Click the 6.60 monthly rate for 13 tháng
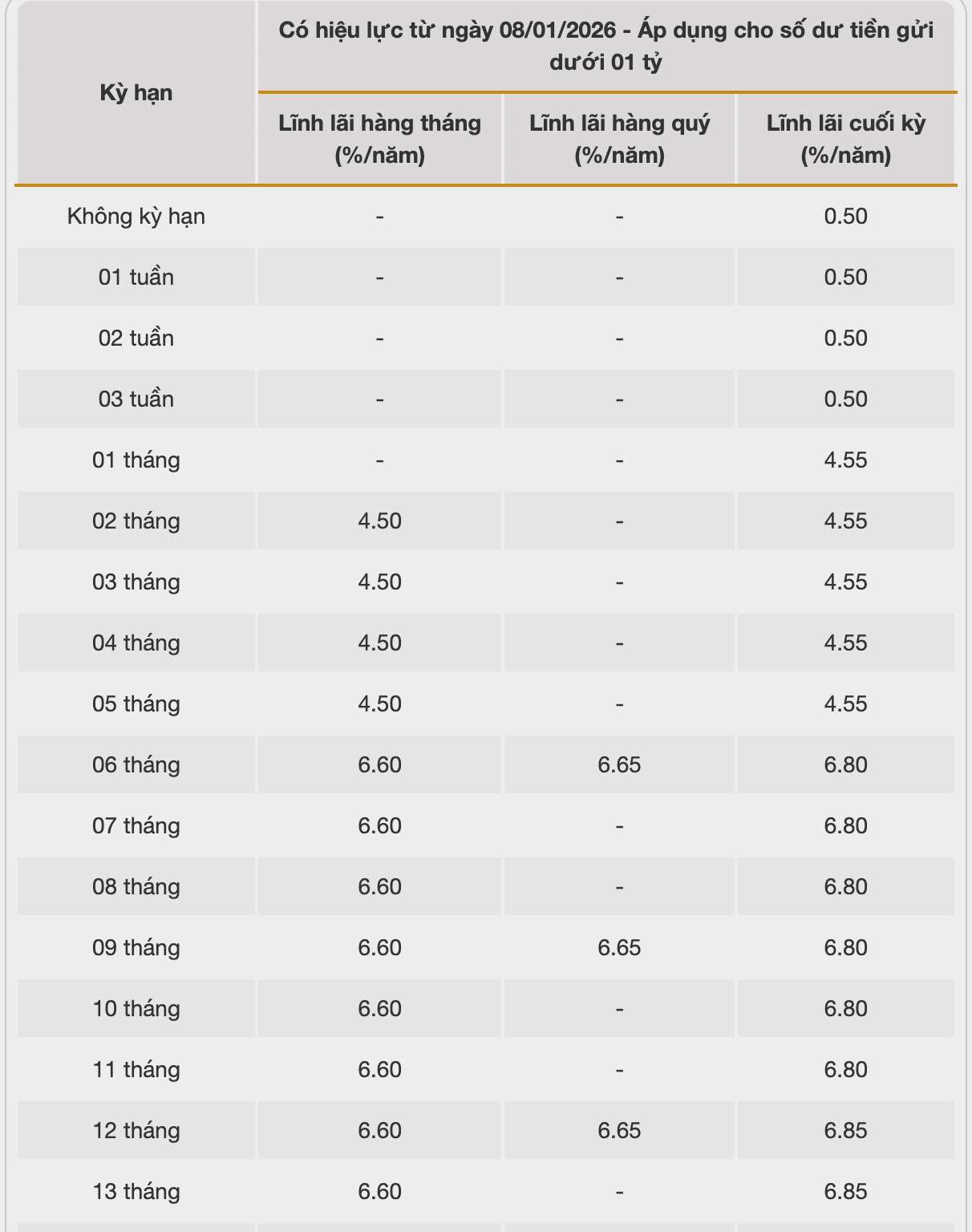The height and width of the screenshot is (1232, 972). pyautogui.click(x=379, y=1192)
